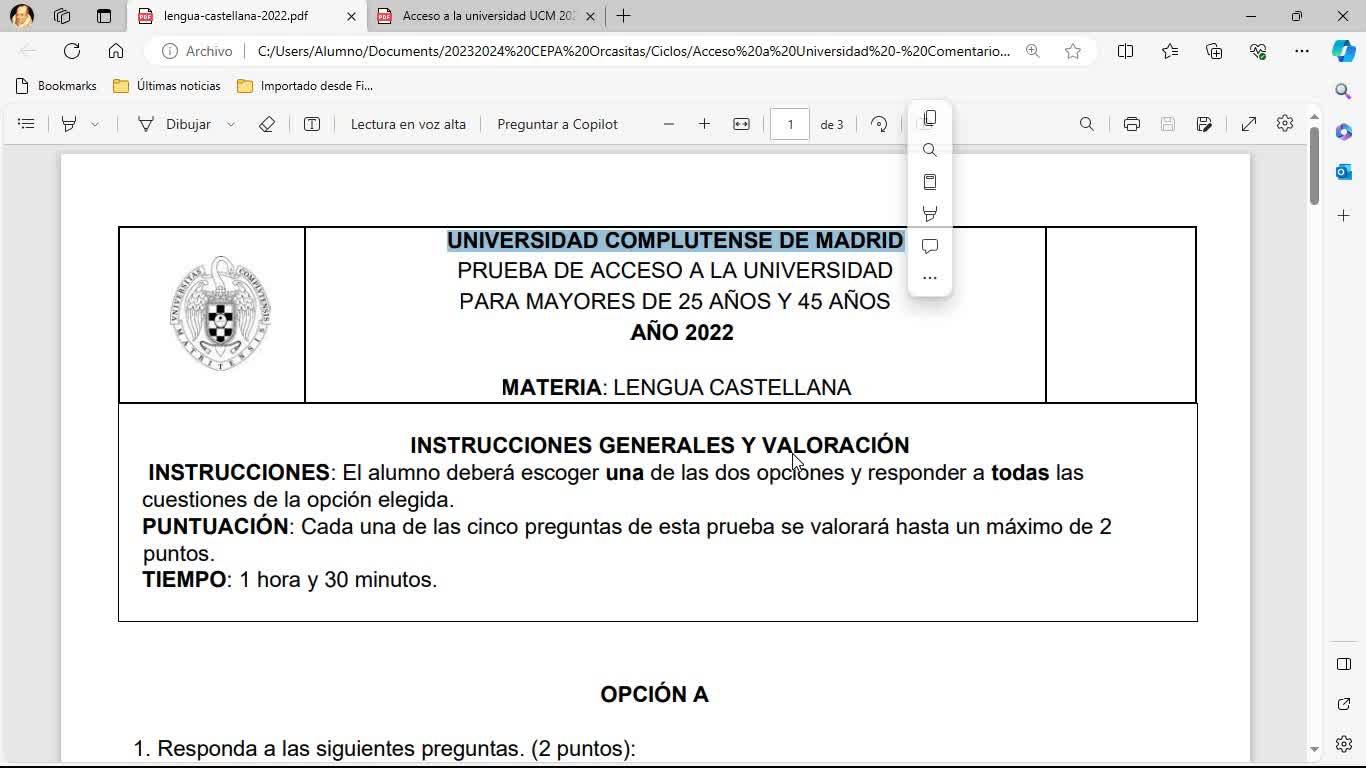Close the lengua-castellana-2022.pdf tab
This screenshot has width=1366, height=768.
351,16
